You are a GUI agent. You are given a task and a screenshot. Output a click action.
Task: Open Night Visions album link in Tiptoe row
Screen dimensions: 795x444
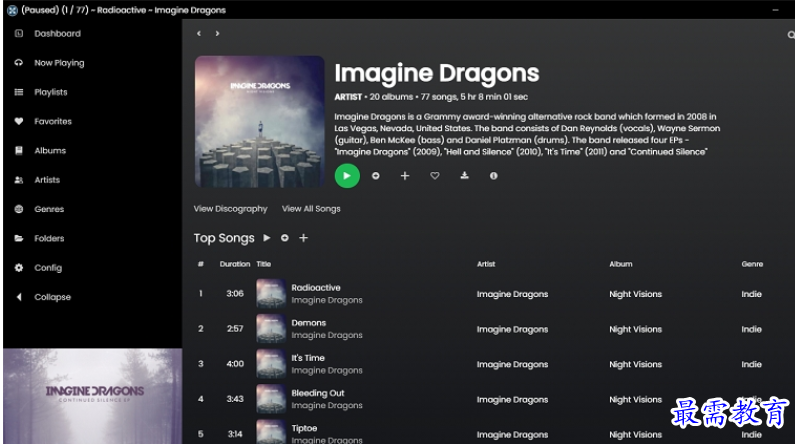coord(635,435)
